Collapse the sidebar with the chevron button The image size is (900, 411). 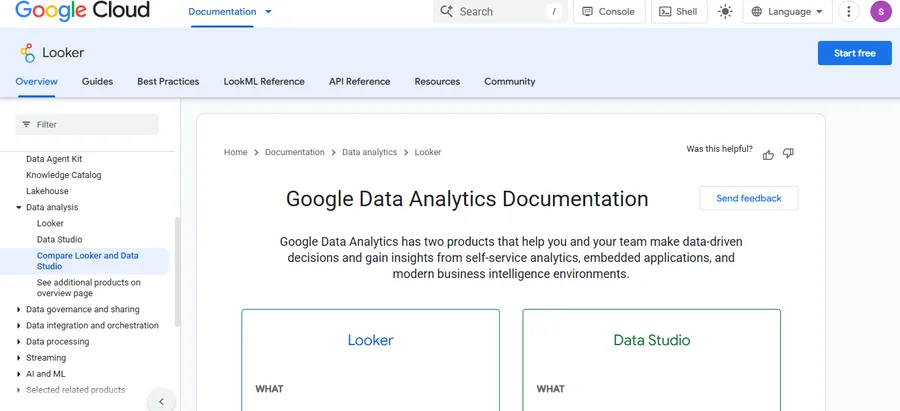[x=161, y=401]
